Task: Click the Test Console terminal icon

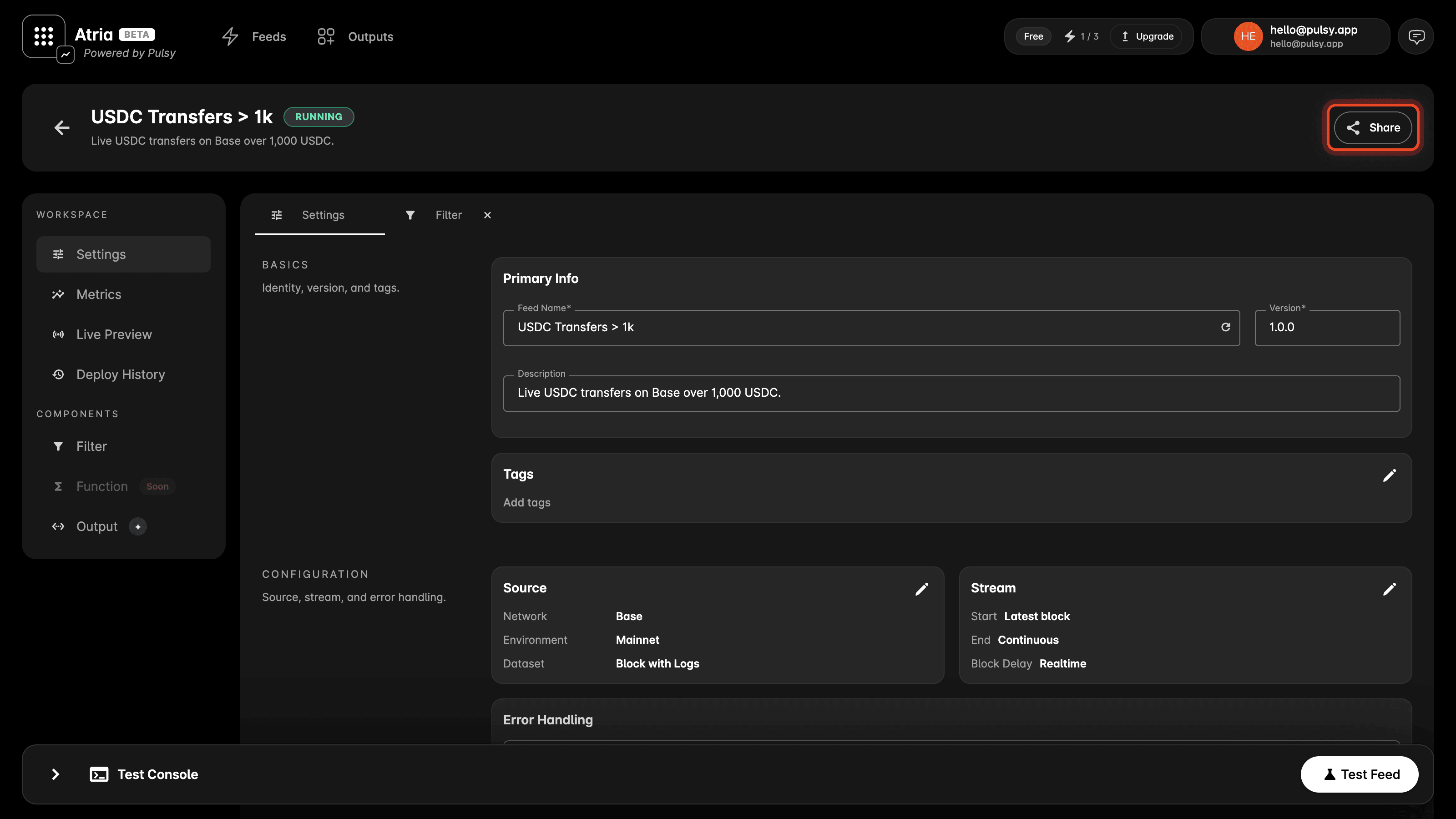Action: tap(99, 774)
